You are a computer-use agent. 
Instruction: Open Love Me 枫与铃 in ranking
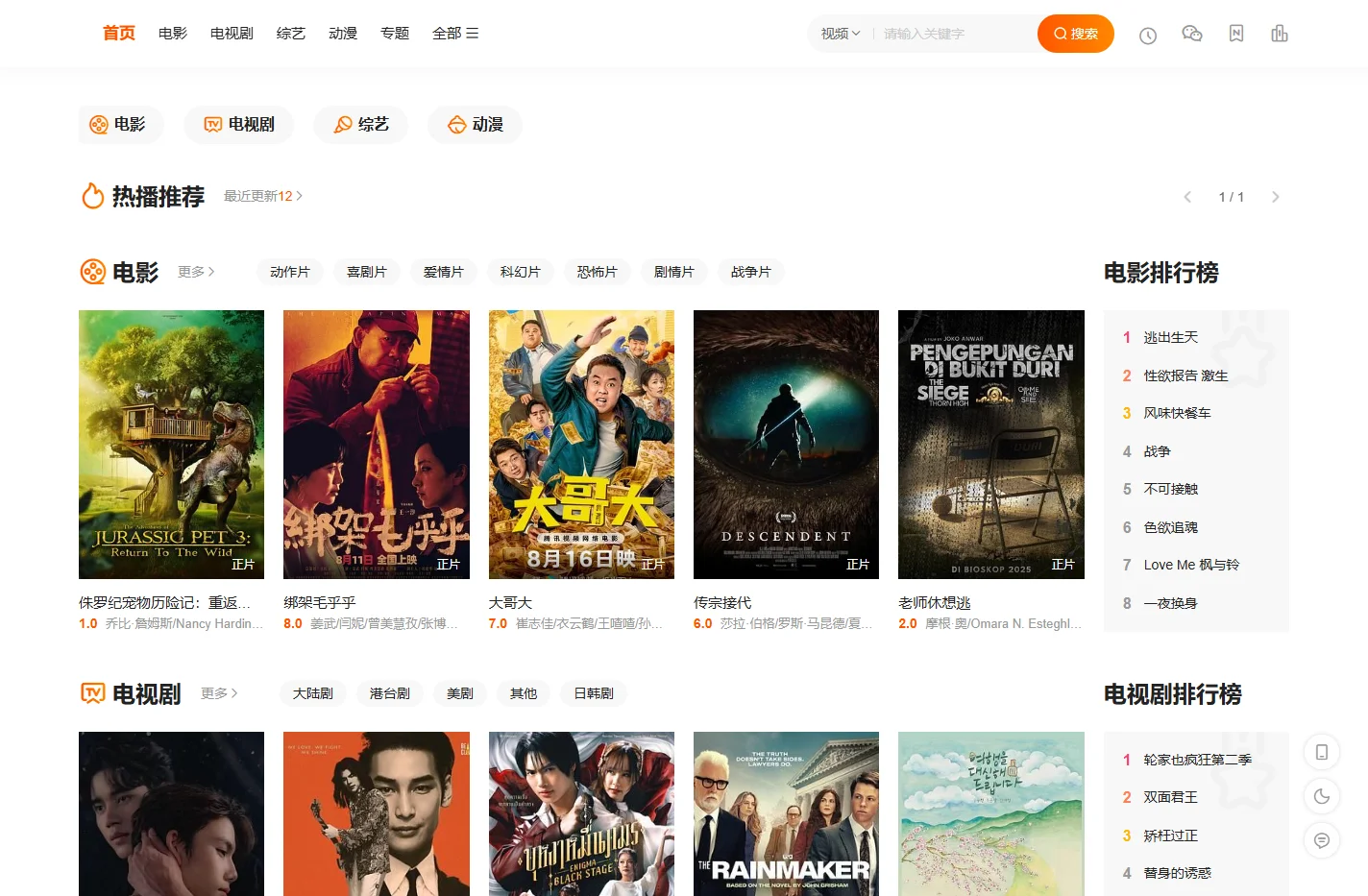pyautogui.click(x=1191, y=565)
